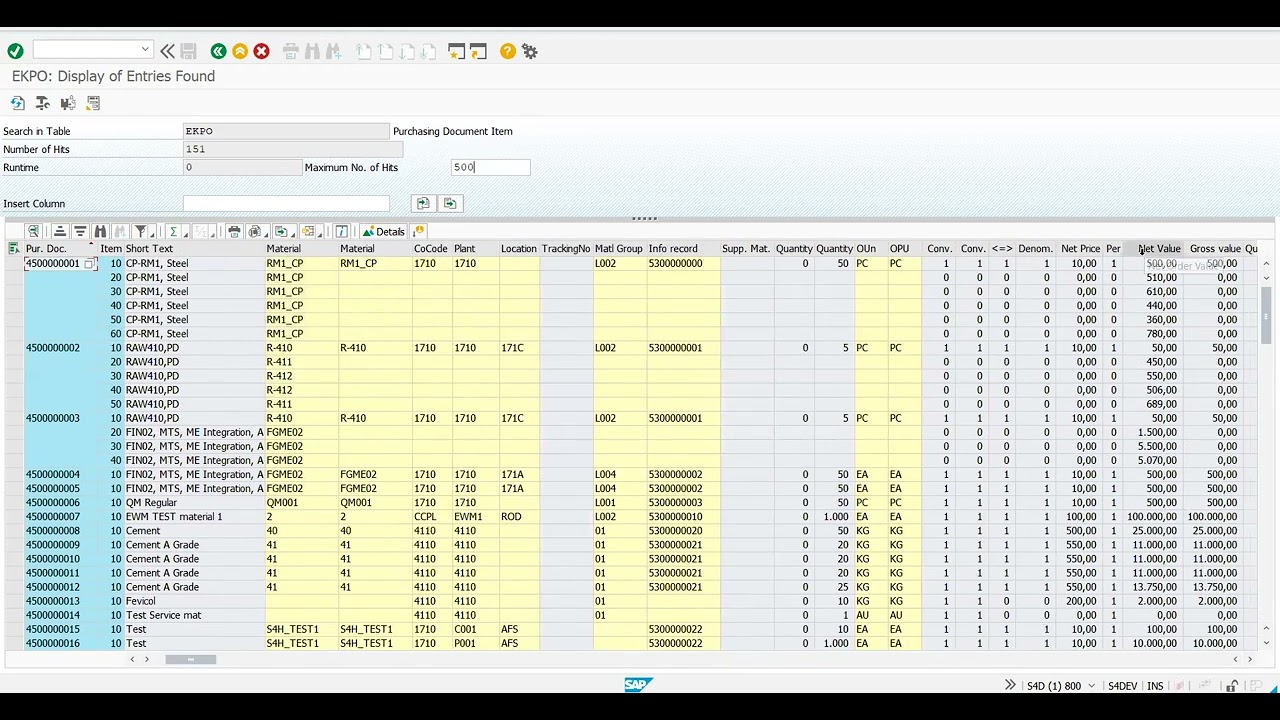Click the Set Filter funnel icon
The height and width of the screenshot is (720, 1280).
click(141, 231)
